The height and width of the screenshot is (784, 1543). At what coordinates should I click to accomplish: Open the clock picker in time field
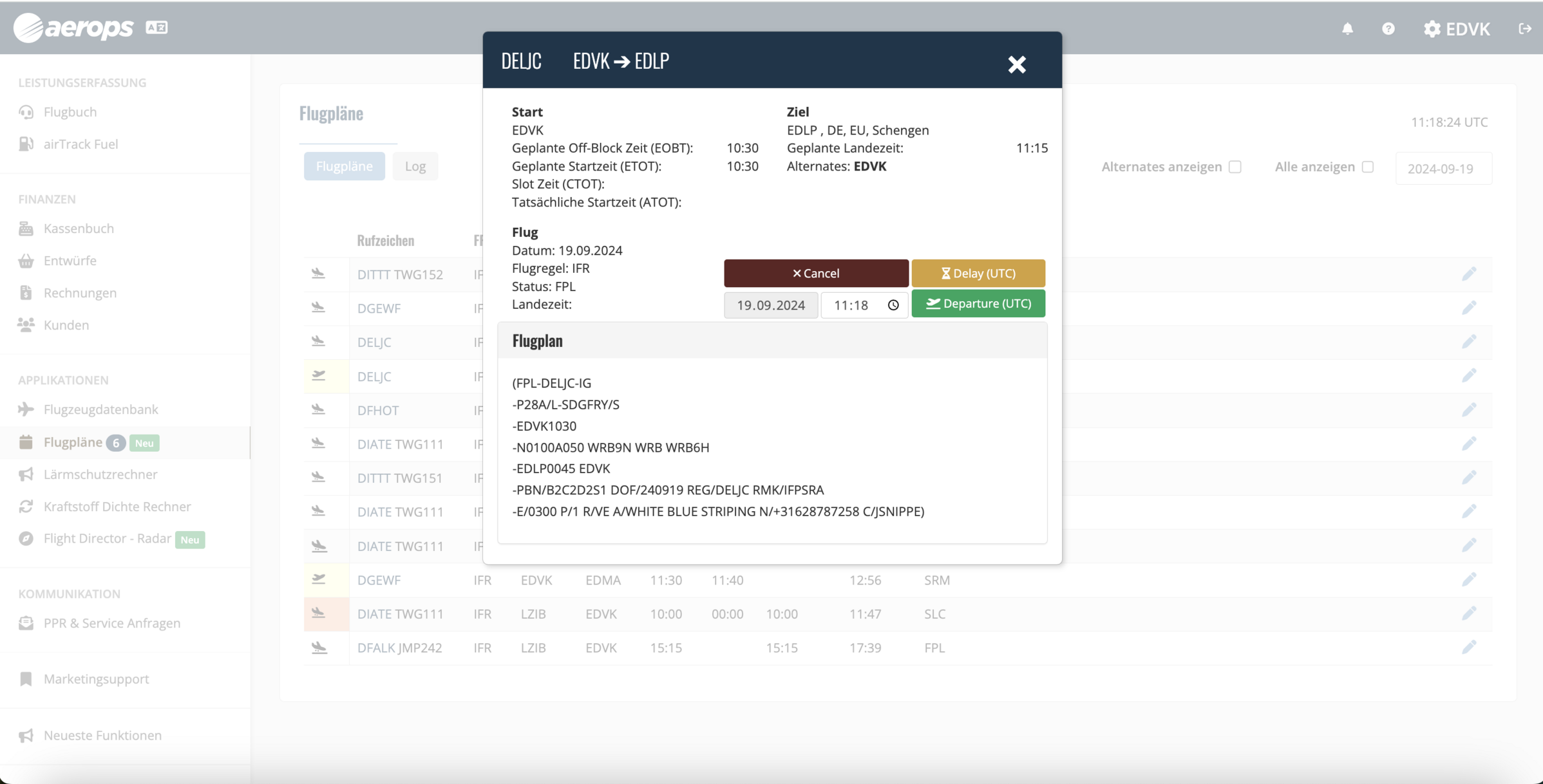893,305
